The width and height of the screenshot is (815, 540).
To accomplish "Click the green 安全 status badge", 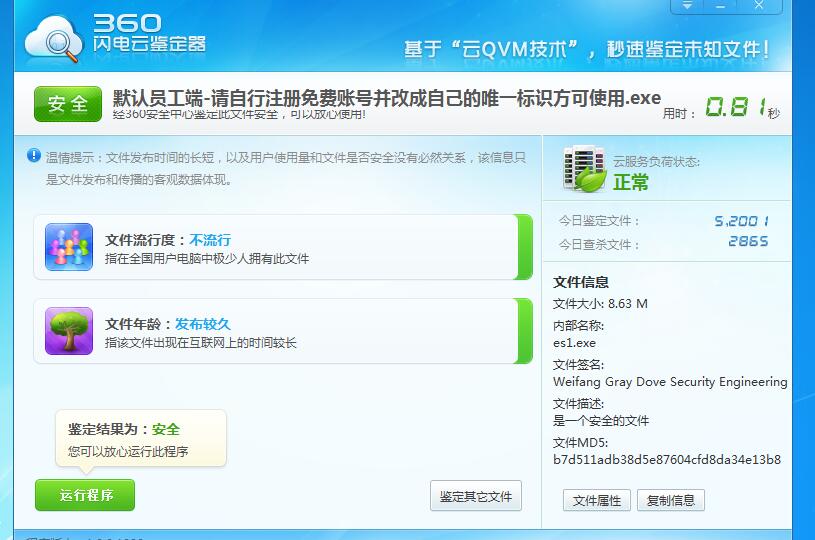I will pos(68,104).
